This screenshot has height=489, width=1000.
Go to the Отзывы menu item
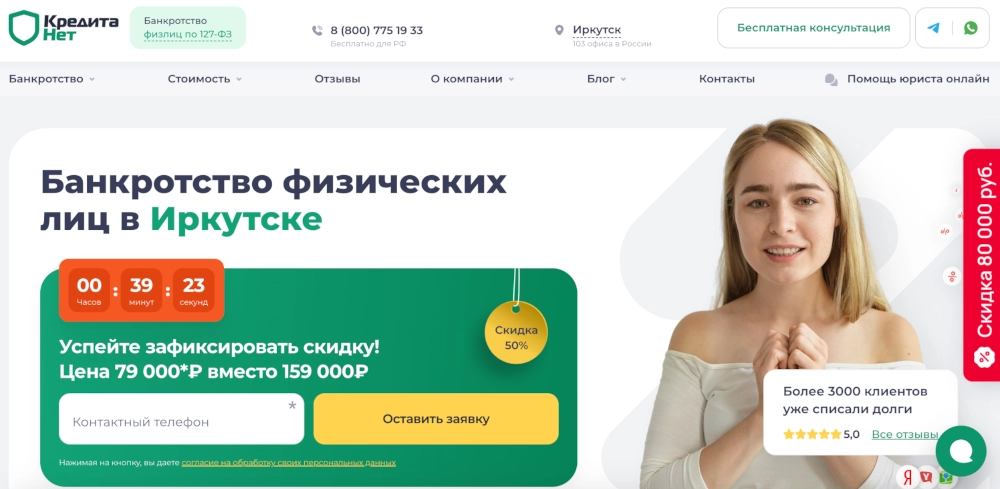pos(337,79)
